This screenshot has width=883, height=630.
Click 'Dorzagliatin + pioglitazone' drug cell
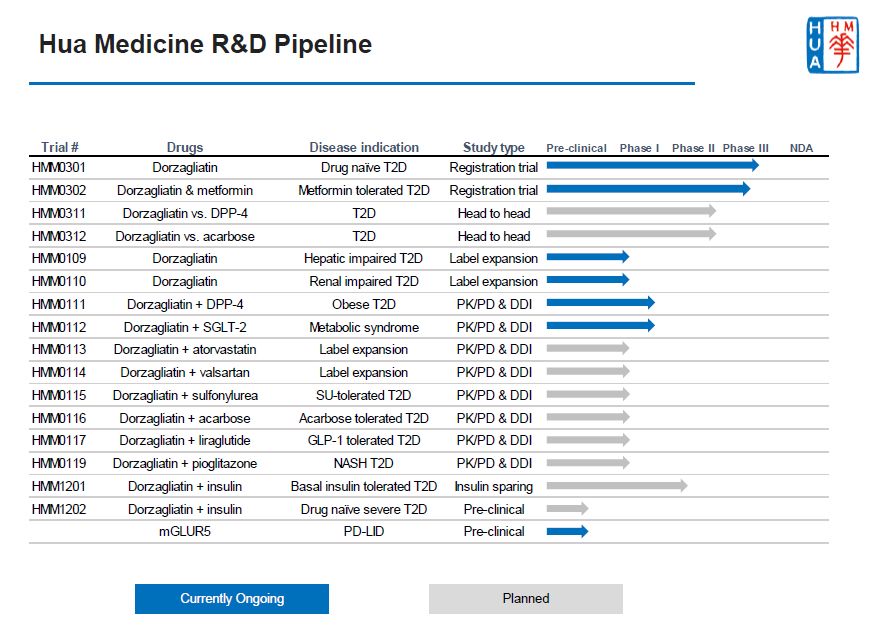(185, 464)
